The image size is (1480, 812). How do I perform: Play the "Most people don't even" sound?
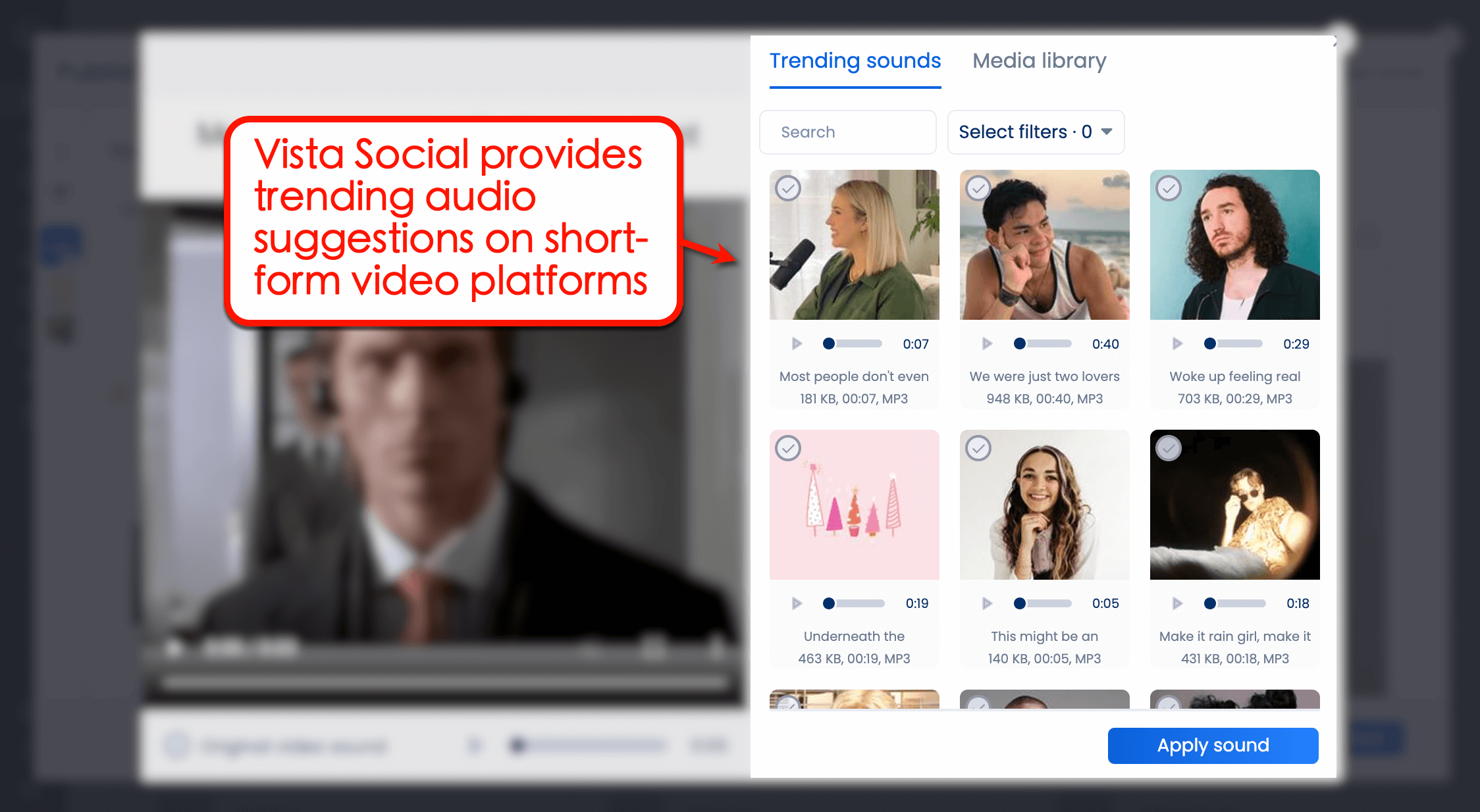click(797, 343)
